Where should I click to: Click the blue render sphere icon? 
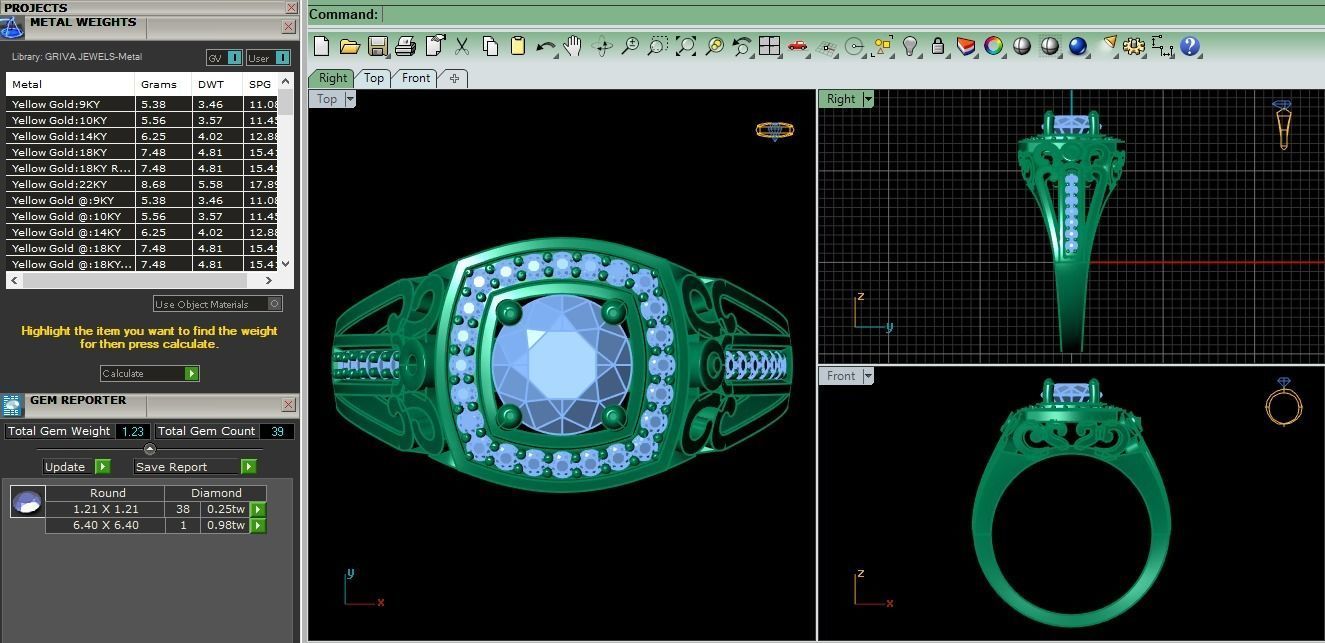pos(1078,46)
